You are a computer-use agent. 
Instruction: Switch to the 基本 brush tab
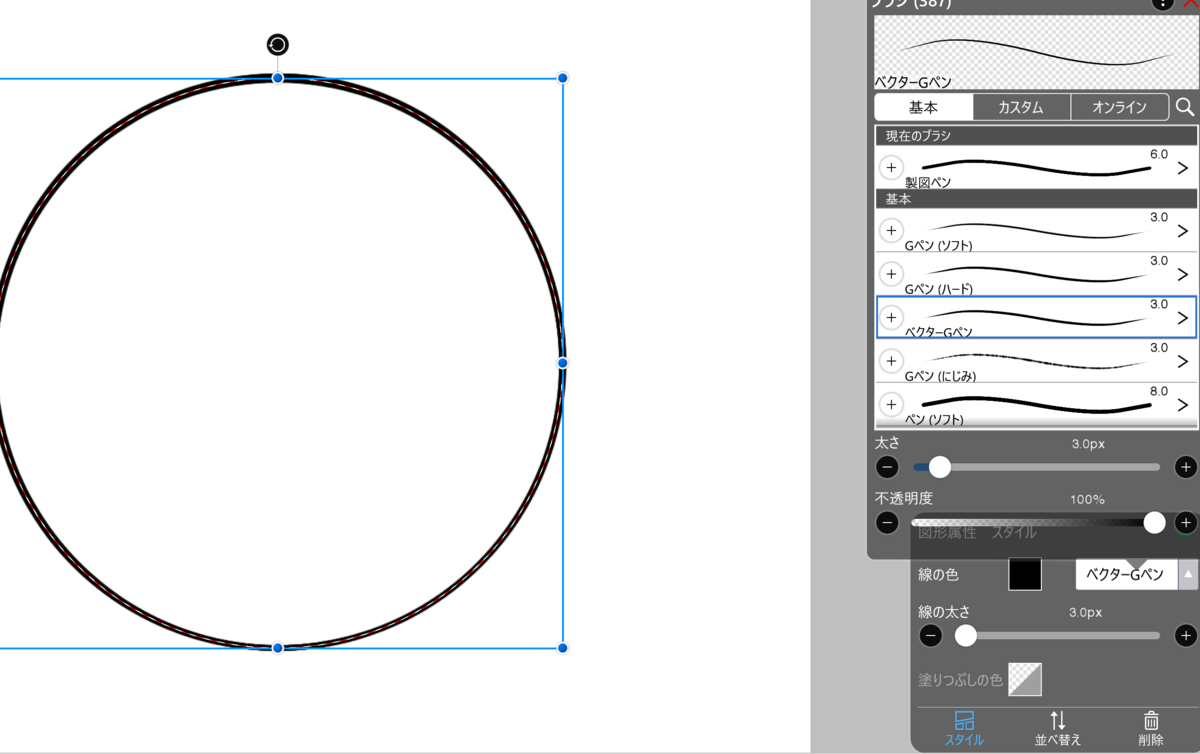point(923,107)
